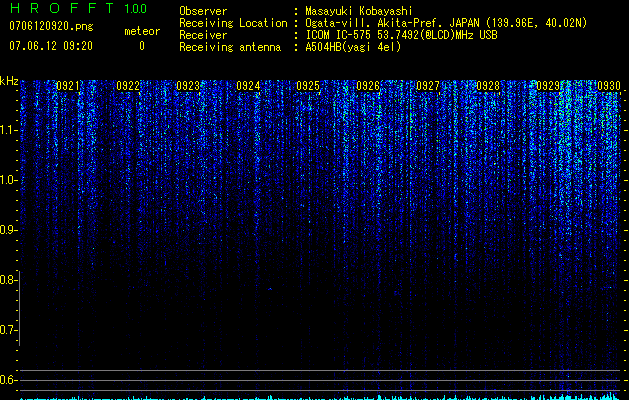
Task: Click the vertical gray range bar near 0.7 kHz
Action: pyautogui.click(x=19, y=308)
